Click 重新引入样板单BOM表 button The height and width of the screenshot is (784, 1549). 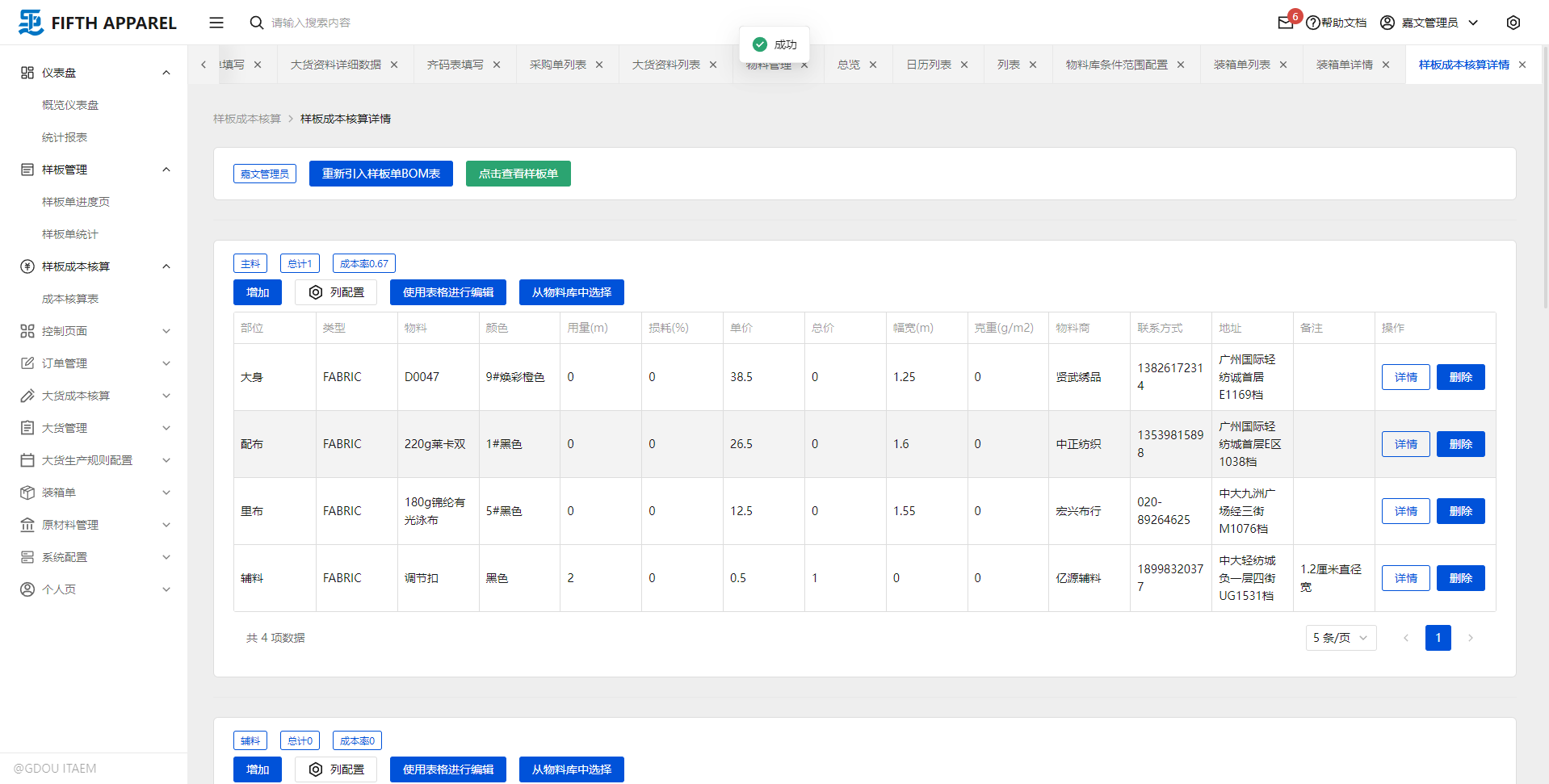coord(381,174)
